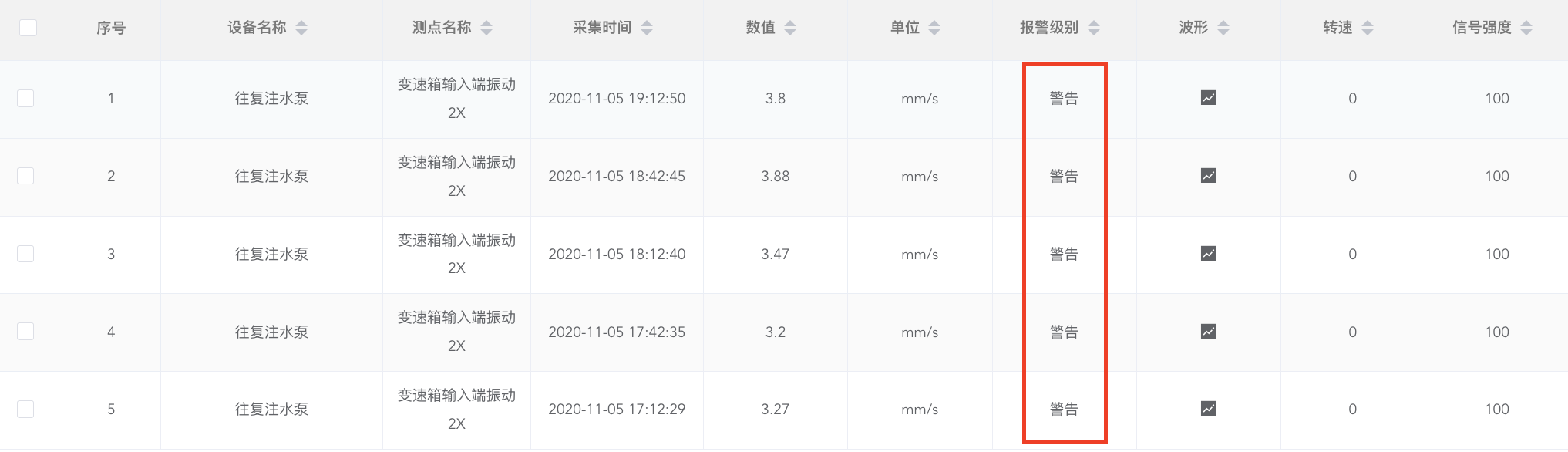Open waveform chart icon for row 5

tap(1208, 409)
